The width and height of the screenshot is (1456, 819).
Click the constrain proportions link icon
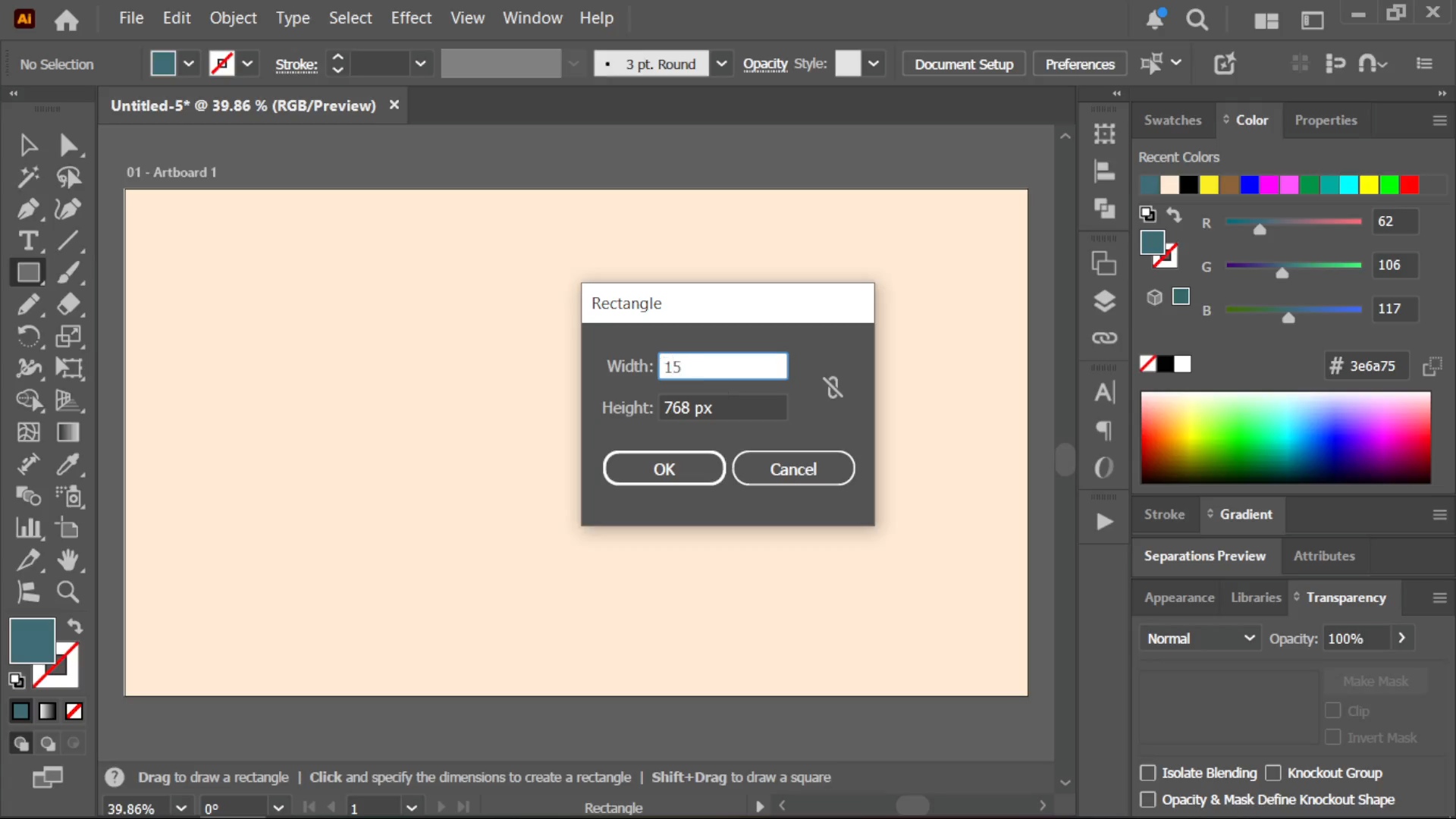point(833,388)
